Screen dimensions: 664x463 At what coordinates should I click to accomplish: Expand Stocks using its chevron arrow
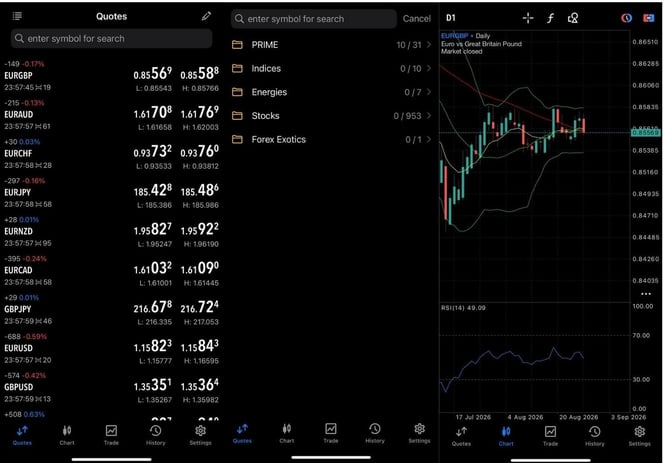(429, 116)
